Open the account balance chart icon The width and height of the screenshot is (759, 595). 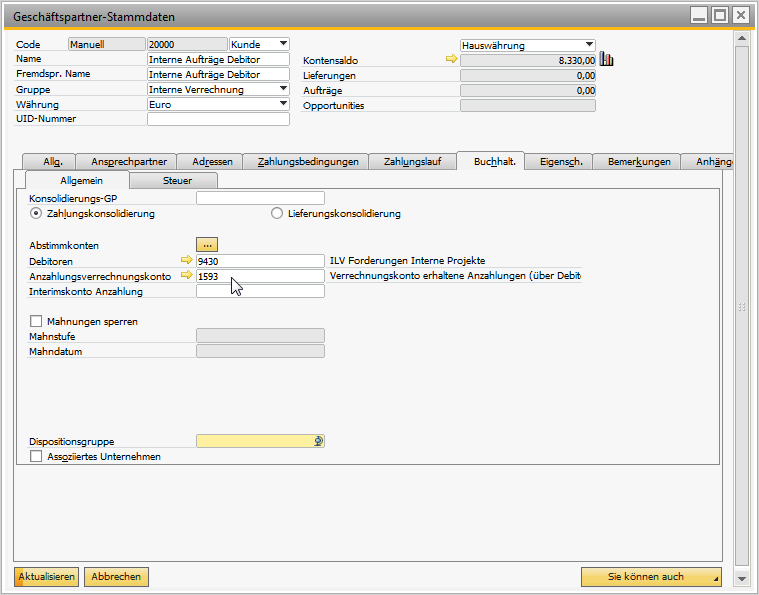607,60
